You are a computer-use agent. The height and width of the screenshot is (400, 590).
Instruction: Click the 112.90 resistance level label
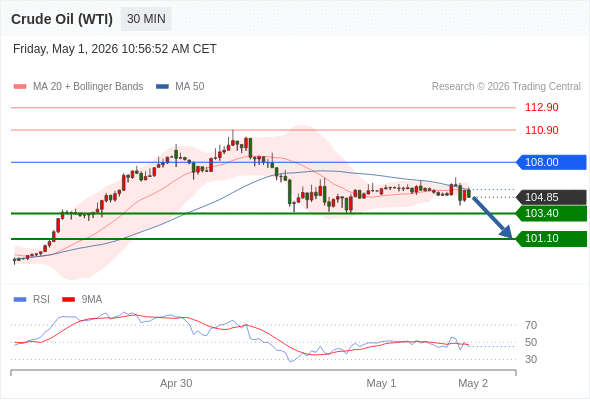(542, 107)
